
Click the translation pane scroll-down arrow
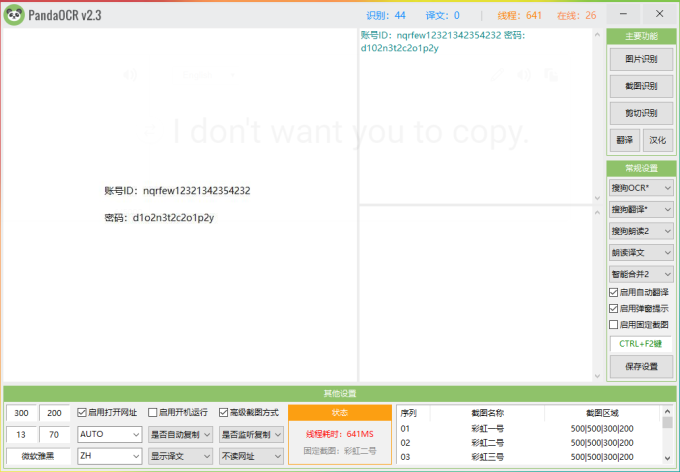[597, 376]
